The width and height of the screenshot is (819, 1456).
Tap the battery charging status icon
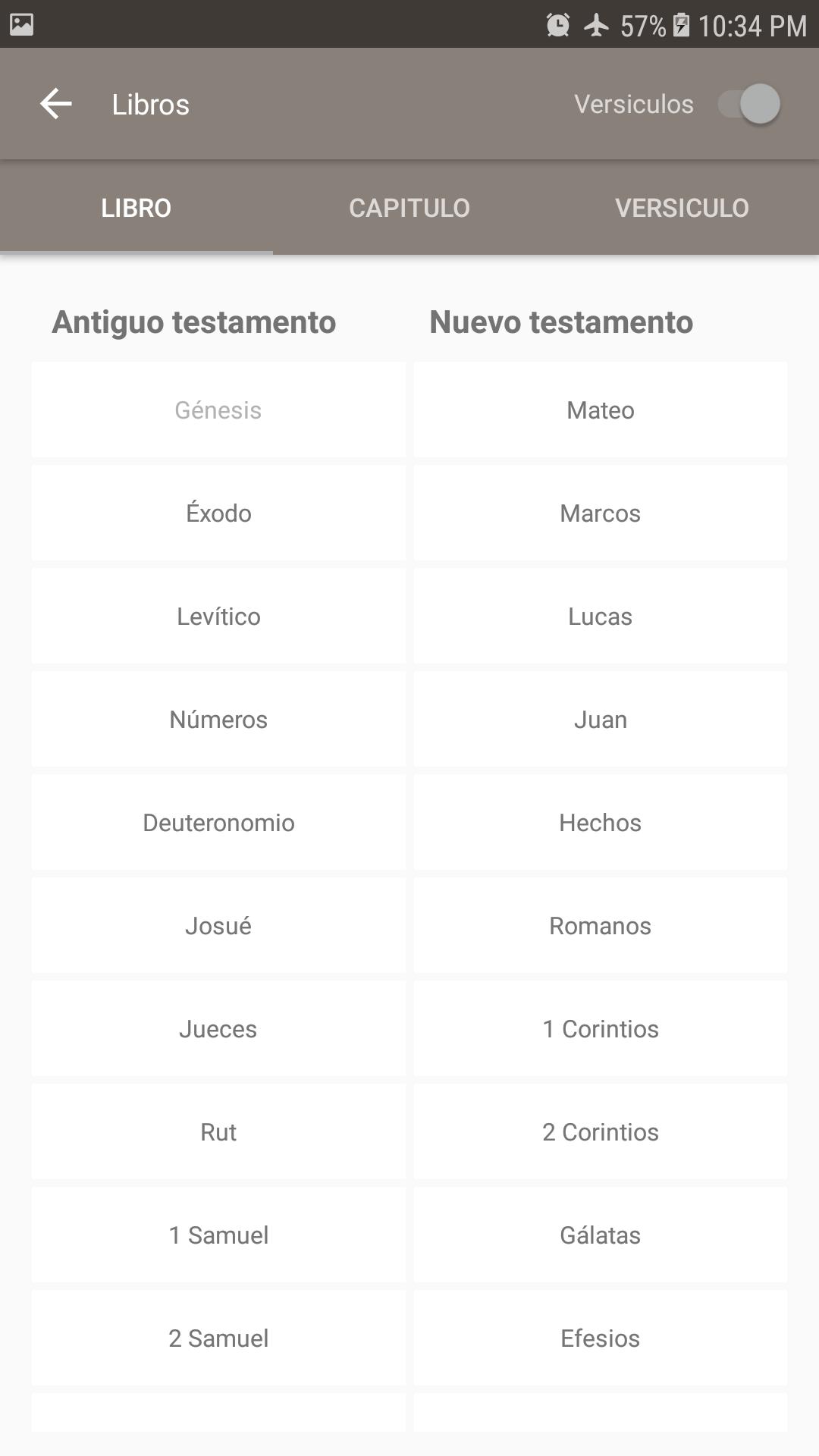tap(682, 25)
